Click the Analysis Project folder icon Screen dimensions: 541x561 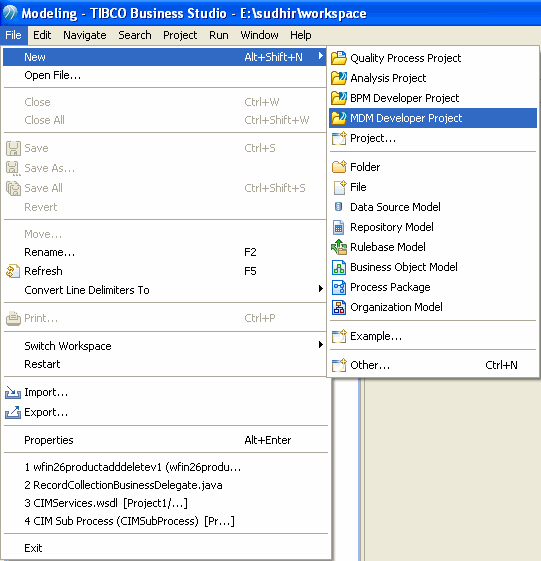point(338,78)
